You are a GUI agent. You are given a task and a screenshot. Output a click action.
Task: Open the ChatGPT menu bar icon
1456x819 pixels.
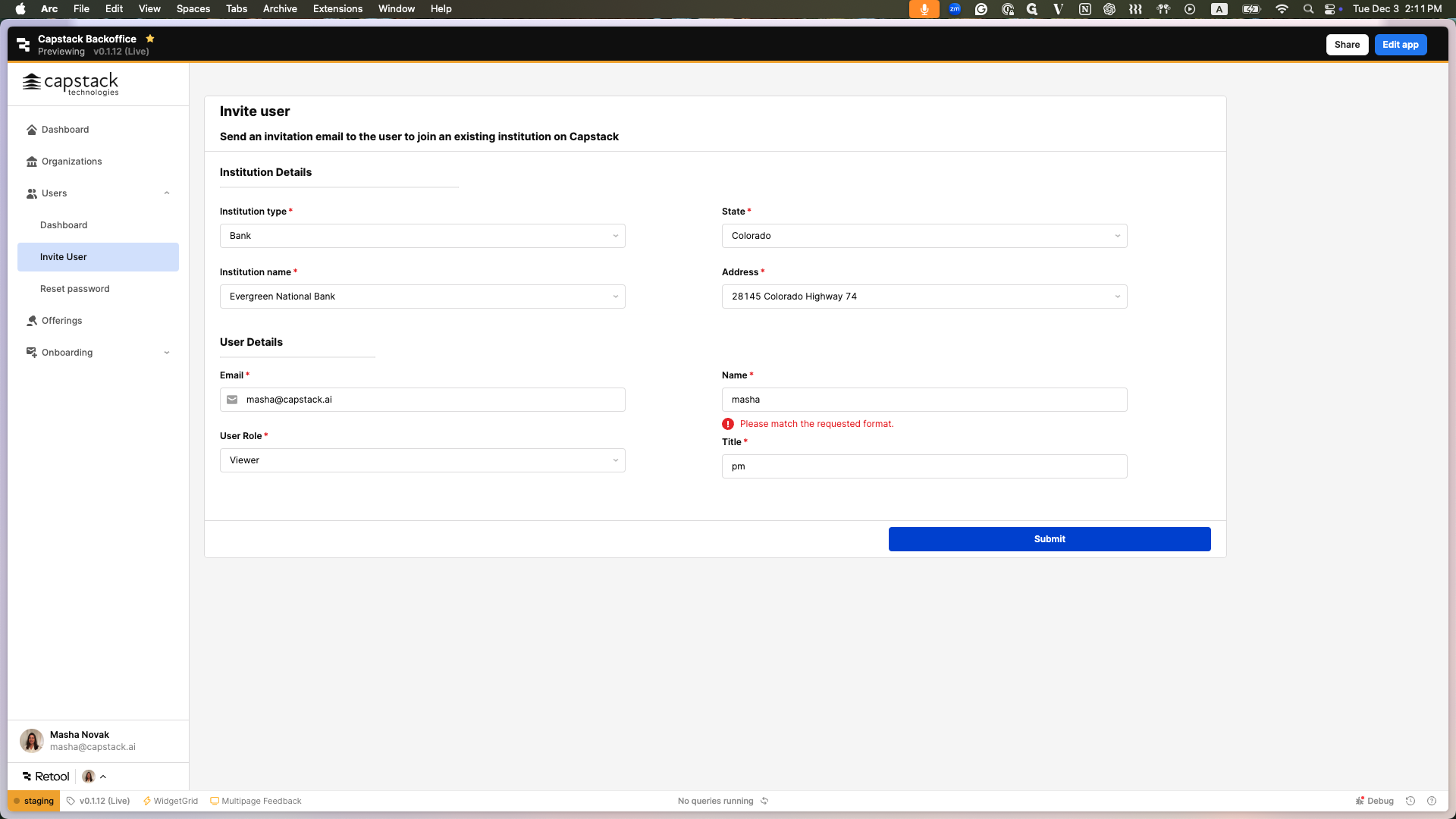(1109, 9)
